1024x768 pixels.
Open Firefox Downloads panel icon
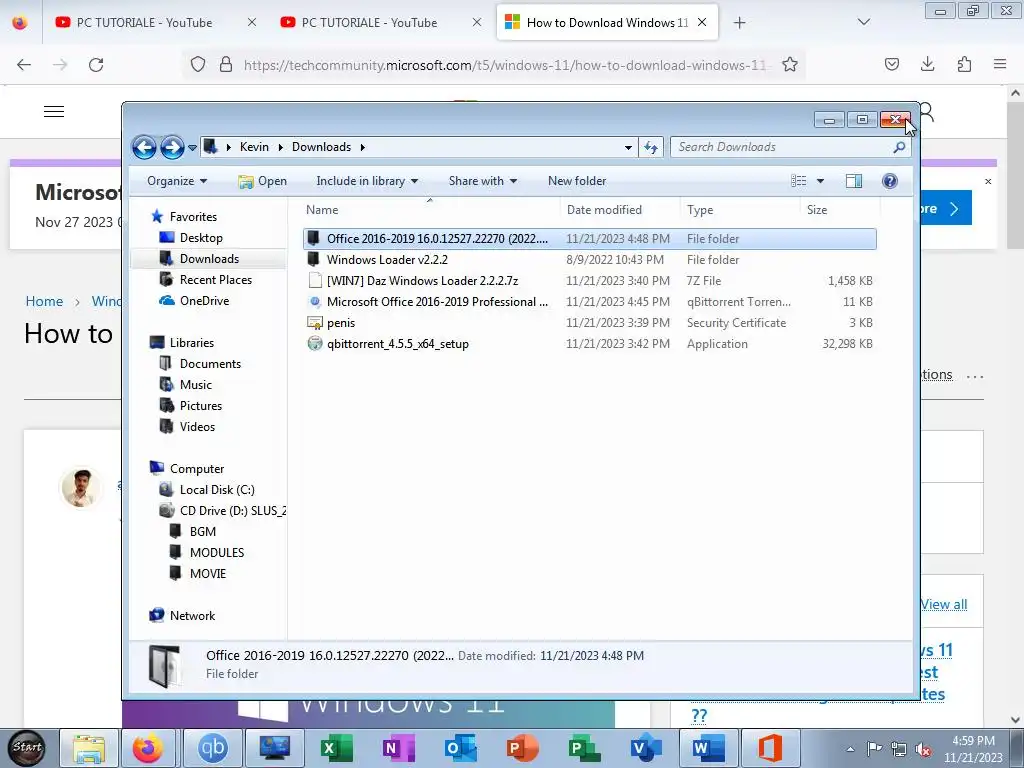point(927,64)
